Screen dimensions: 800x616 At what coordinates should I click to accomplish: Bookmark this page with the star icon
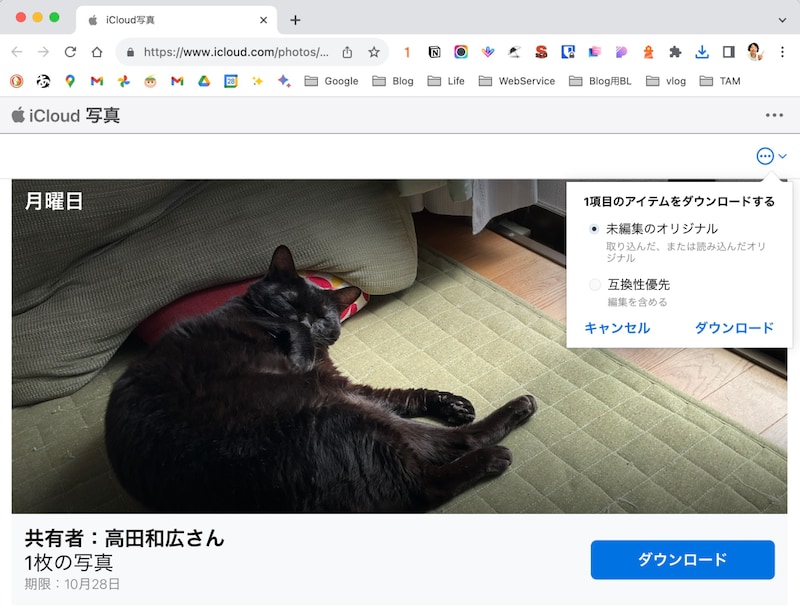[374, 52]
